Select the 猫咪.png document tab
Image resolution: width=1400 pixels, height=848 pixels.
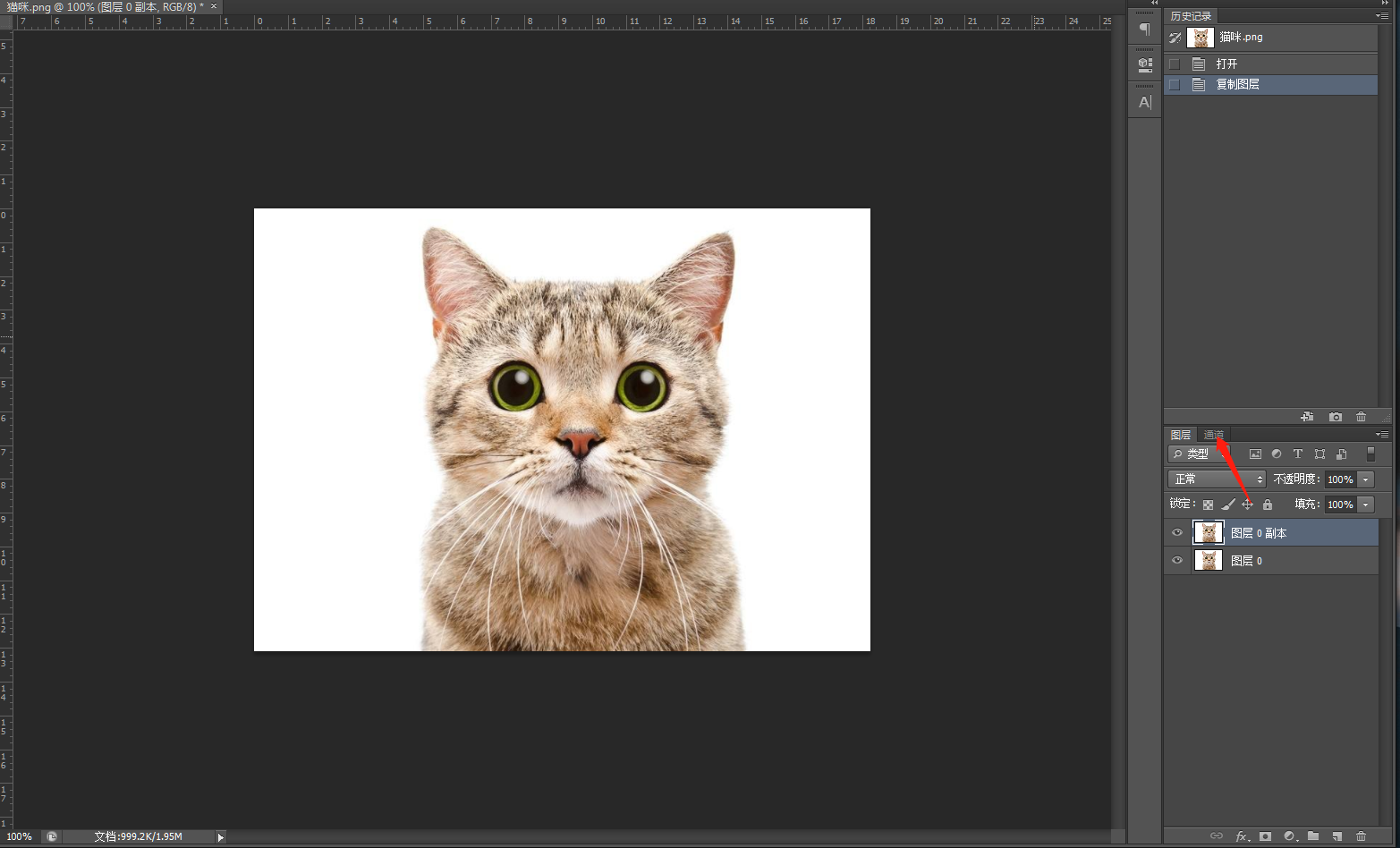tap(105, 7)
